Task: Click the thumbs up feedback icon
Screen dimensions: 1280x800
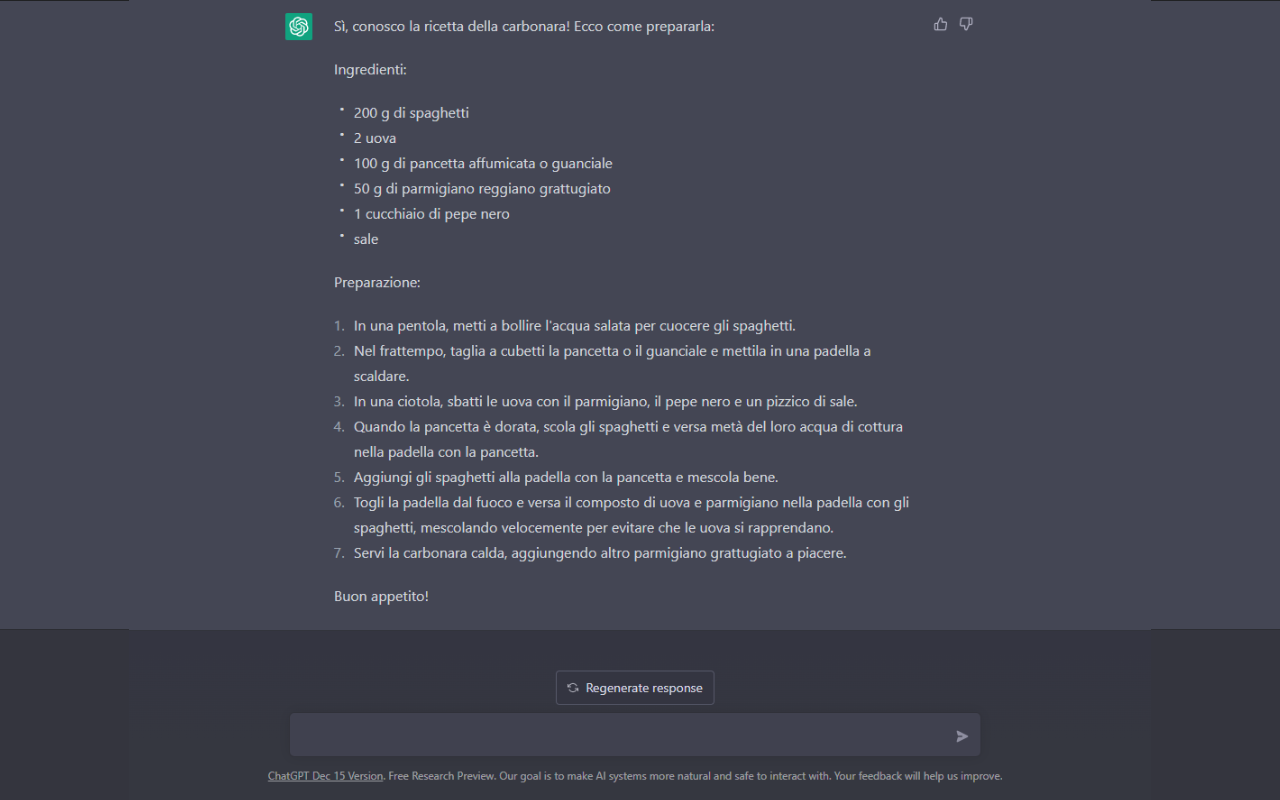Action: pyautogui.click(x=940, y=24)
